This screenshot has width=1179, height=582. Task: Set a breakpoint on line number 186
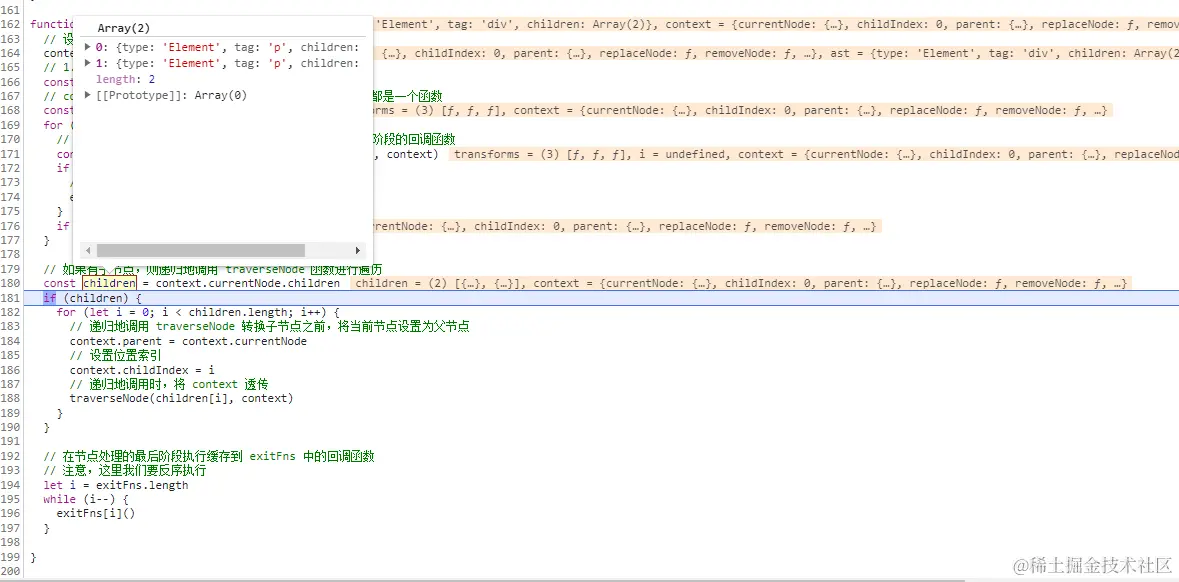[11, 370]
